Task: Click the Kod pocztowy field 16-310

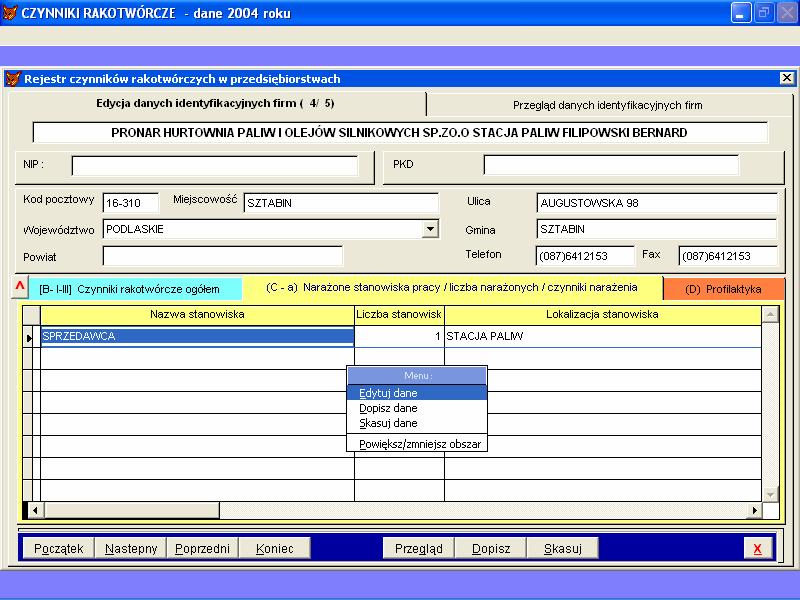Action: 131,203
